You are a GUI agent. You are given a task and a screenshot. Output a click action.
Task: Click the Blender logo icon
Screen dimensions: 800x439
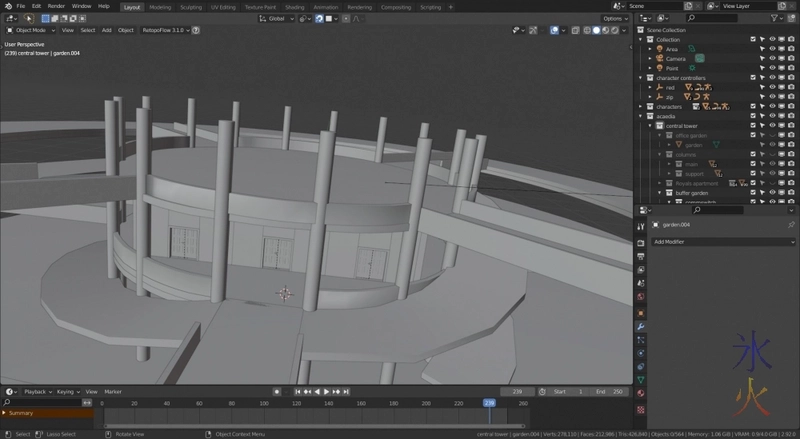pos(7,6)
